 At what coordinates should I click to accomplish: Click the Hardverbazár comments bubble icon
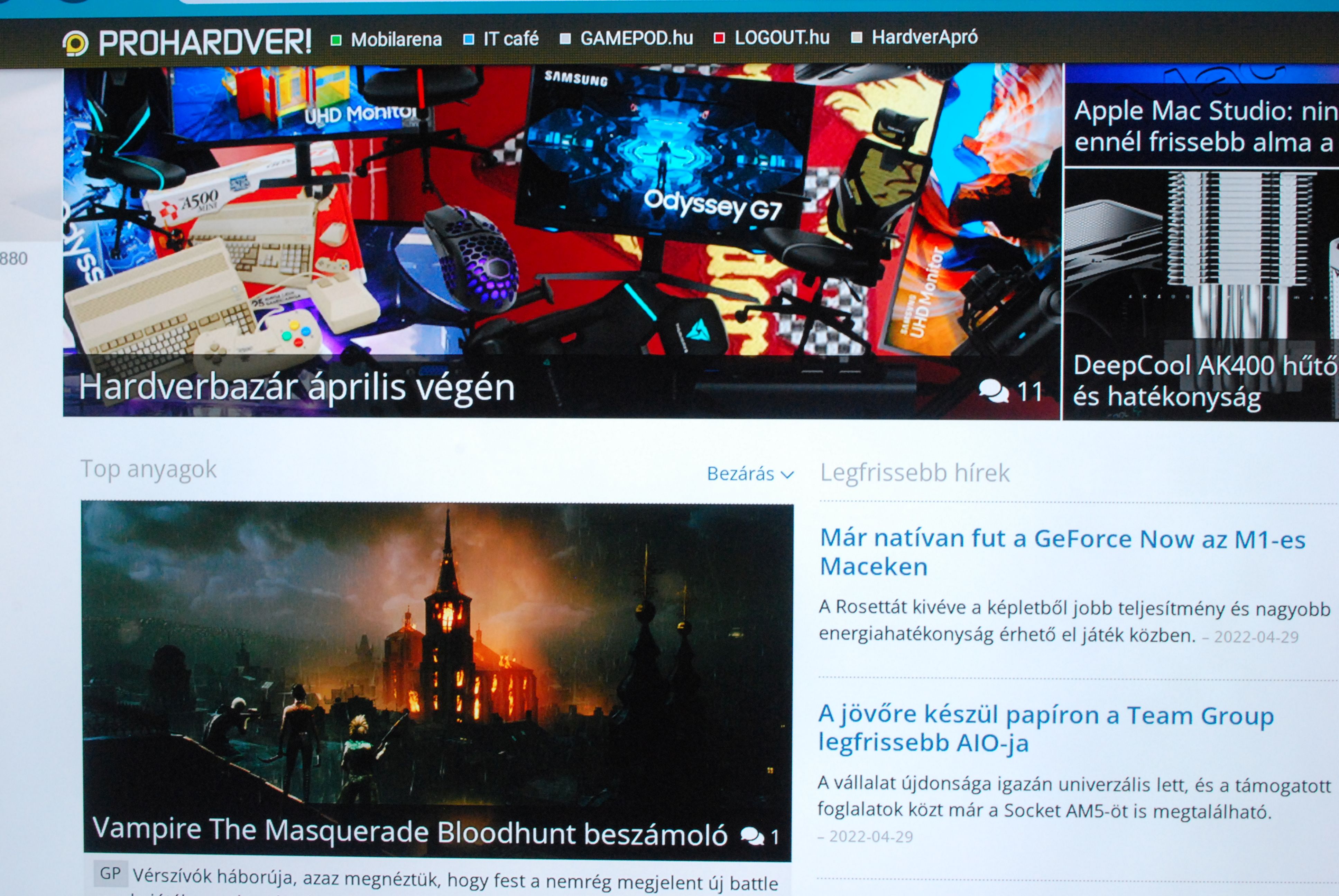point(994,391)
